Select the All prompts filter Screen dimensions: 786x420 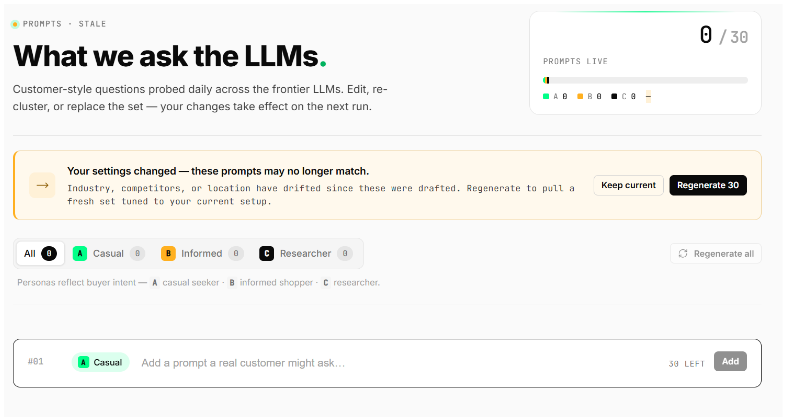coord(40,254)
